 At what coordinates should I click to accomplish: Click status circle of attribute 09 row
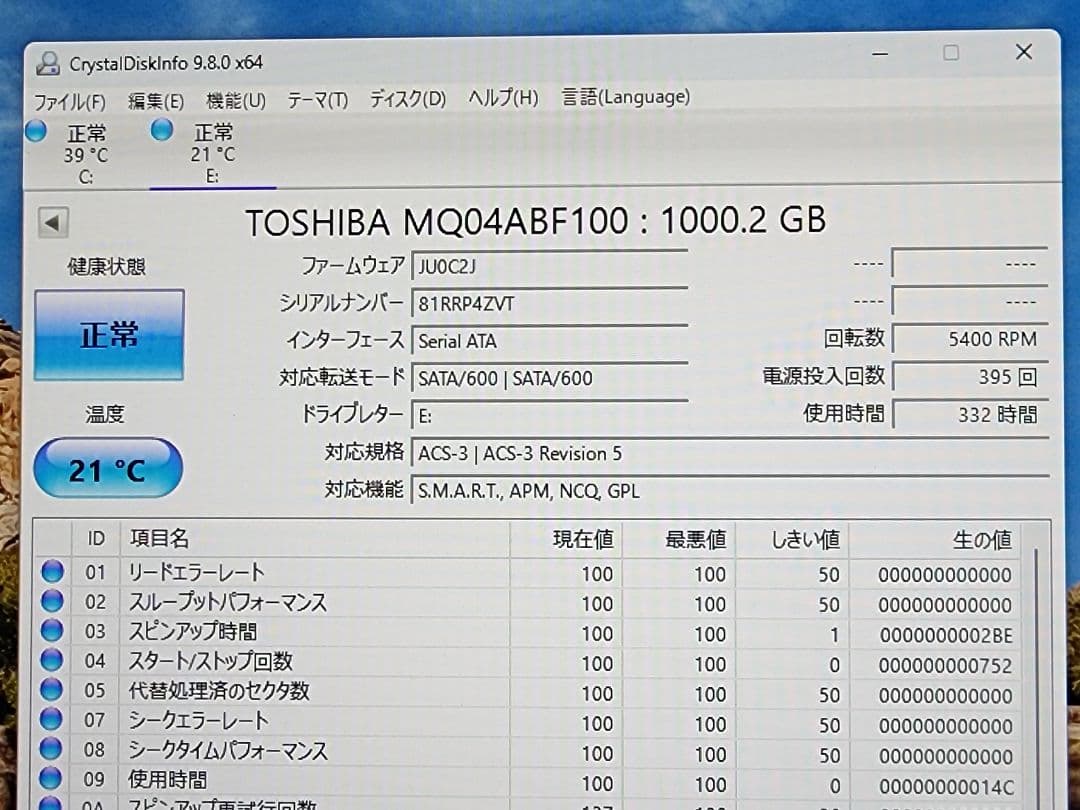pyautogui.click(x=51, y=778)
